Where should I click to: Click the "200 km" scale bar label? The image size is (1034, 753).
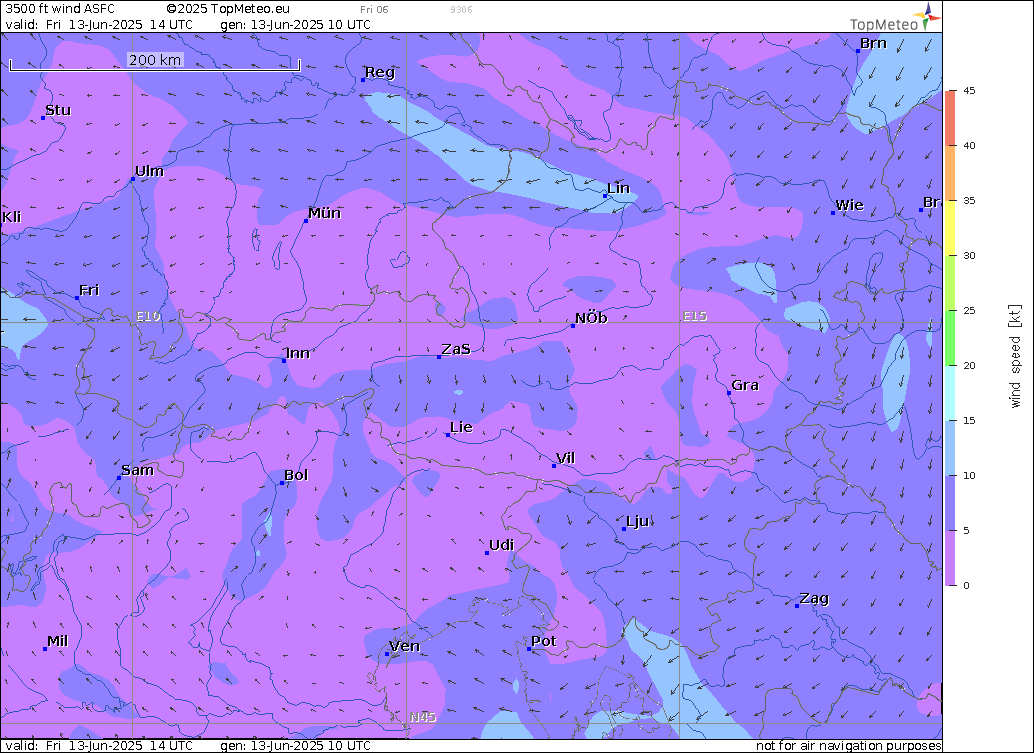155,59
